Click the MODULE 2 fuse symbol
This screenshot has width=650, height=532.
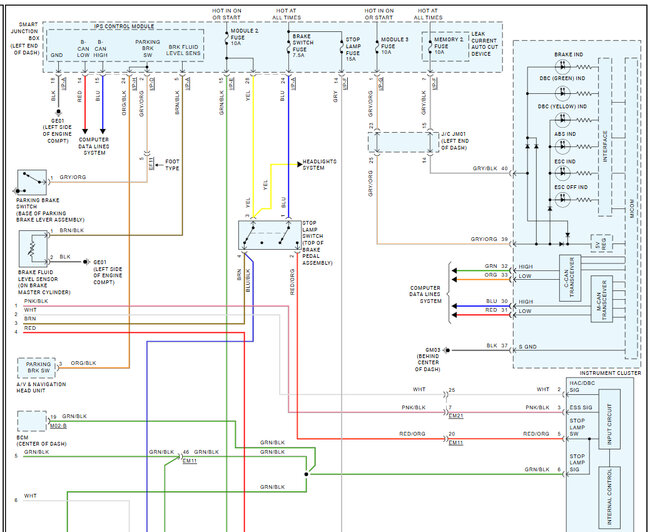[226, 40]
